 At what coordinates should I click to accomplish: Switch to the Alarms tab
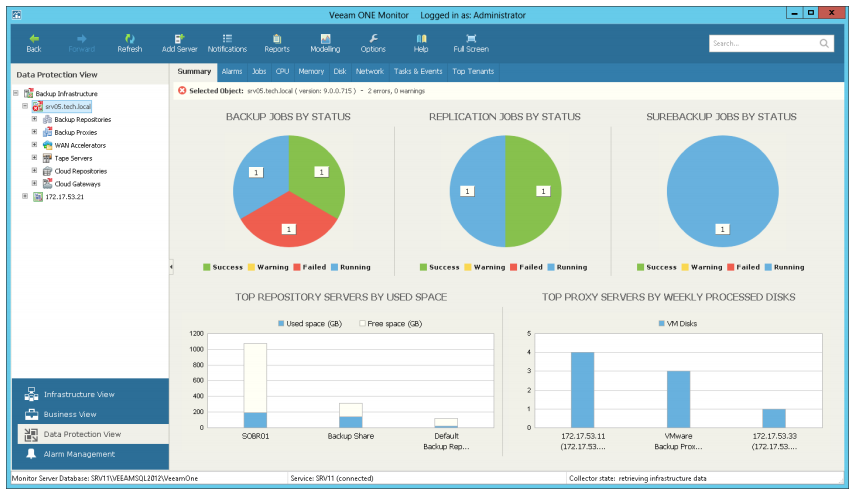231,72
